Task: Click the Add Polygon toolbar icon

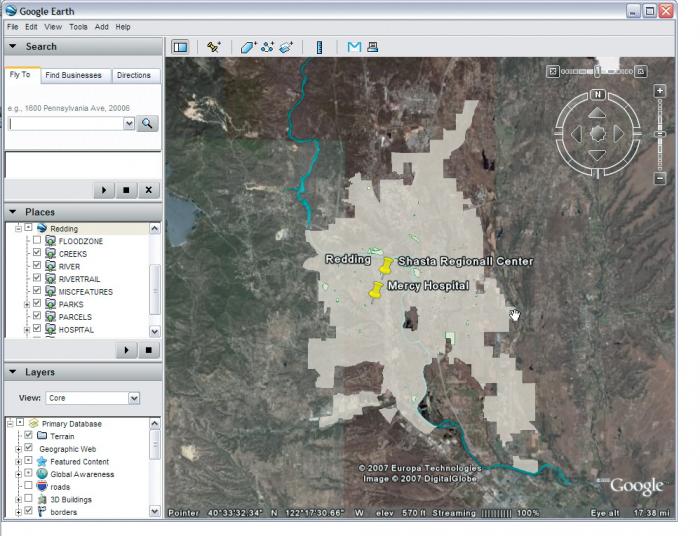Action: coord(248,47)
